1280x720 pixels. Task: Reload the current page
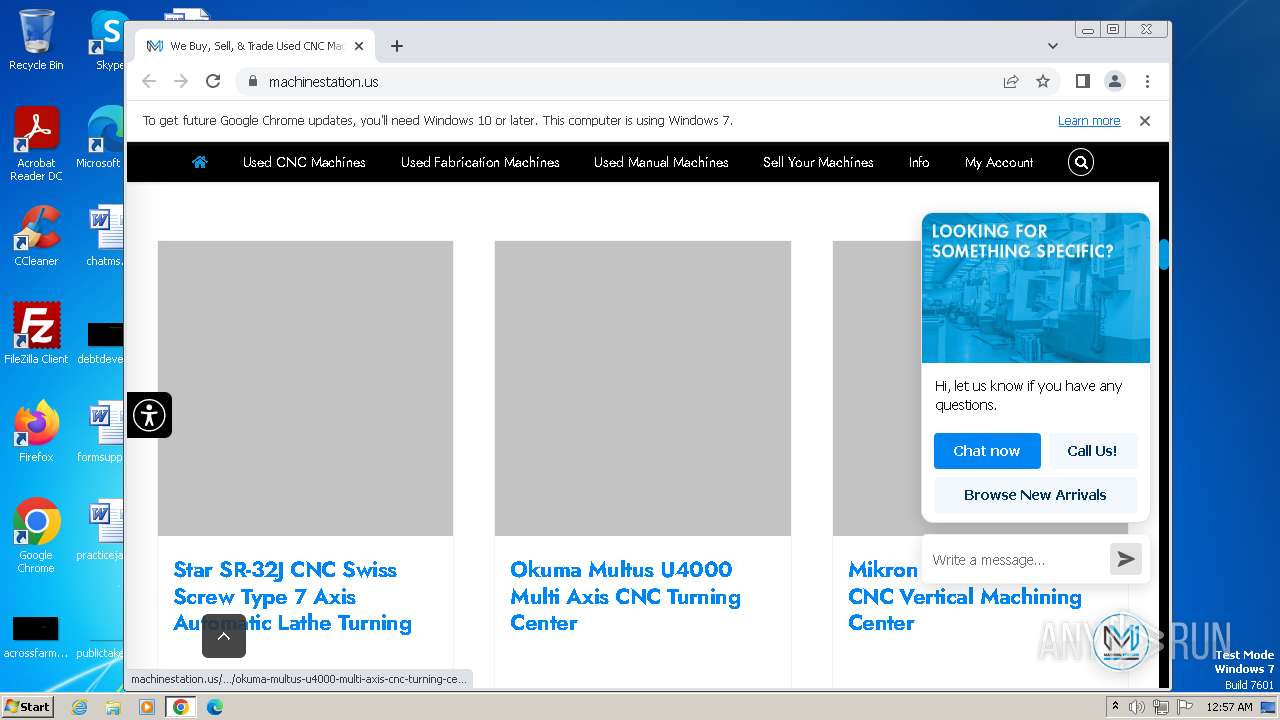tap(213, 81)
